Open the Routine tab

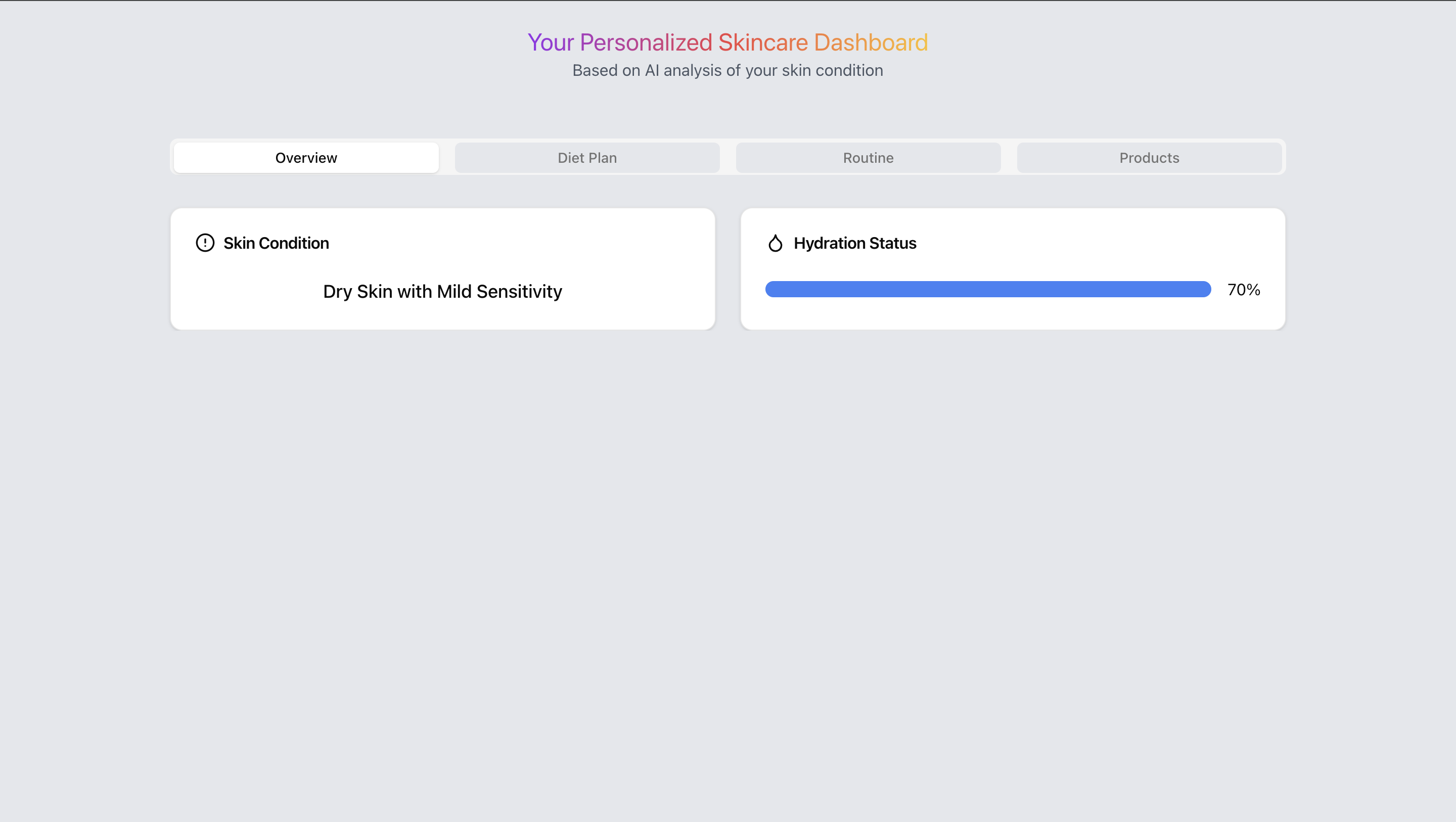click(868, 158)
